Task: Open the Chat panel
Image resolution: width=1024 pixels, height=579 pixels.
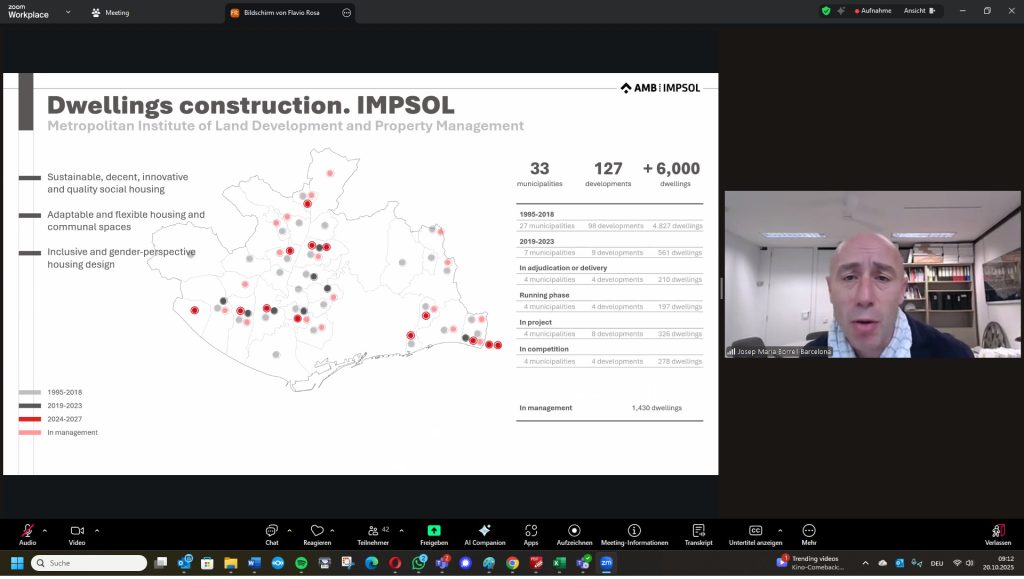Action: (272, 531)
